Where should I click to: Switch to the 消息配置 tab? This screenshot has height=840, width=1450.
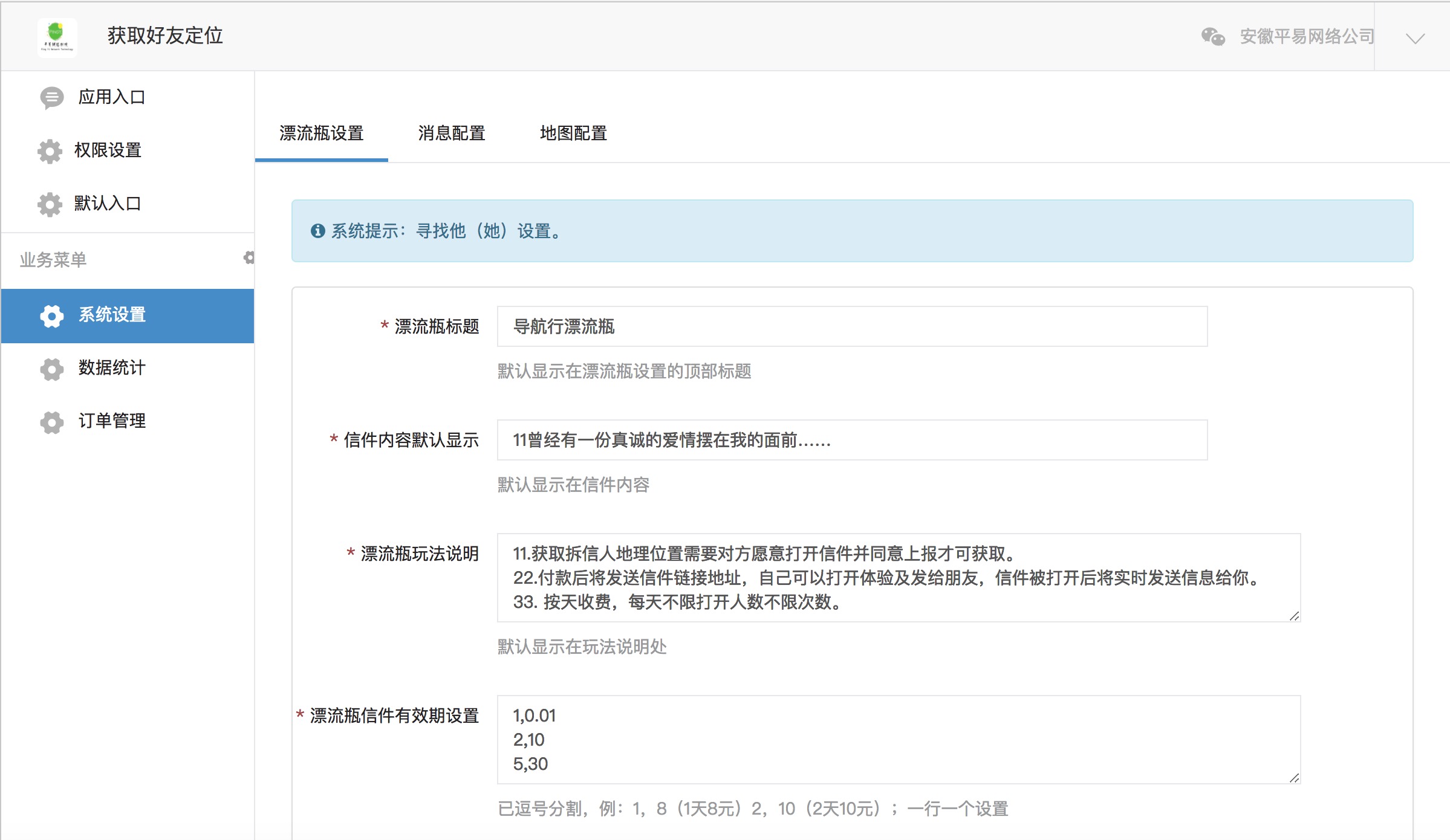click(451, 134)
